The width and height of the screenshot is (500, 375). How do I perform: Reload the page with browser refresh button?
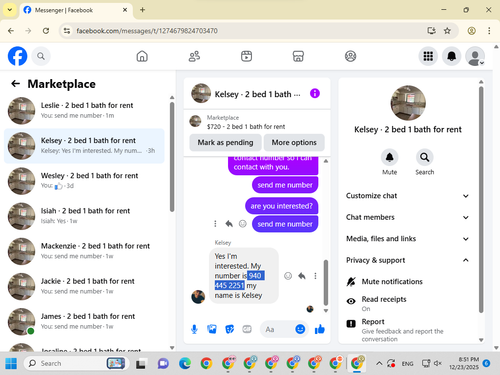[46, 31]
